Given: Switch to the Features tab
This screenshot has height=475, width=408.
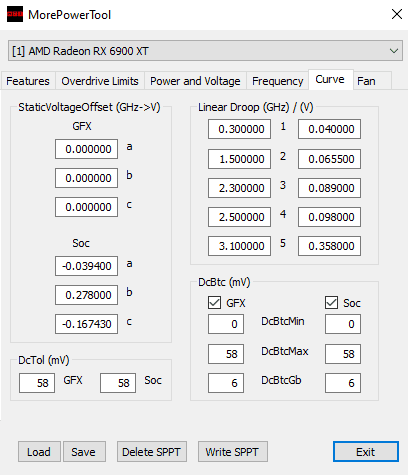Looking at the screenshot, I should pyautogui.click(x=28, y=81).
